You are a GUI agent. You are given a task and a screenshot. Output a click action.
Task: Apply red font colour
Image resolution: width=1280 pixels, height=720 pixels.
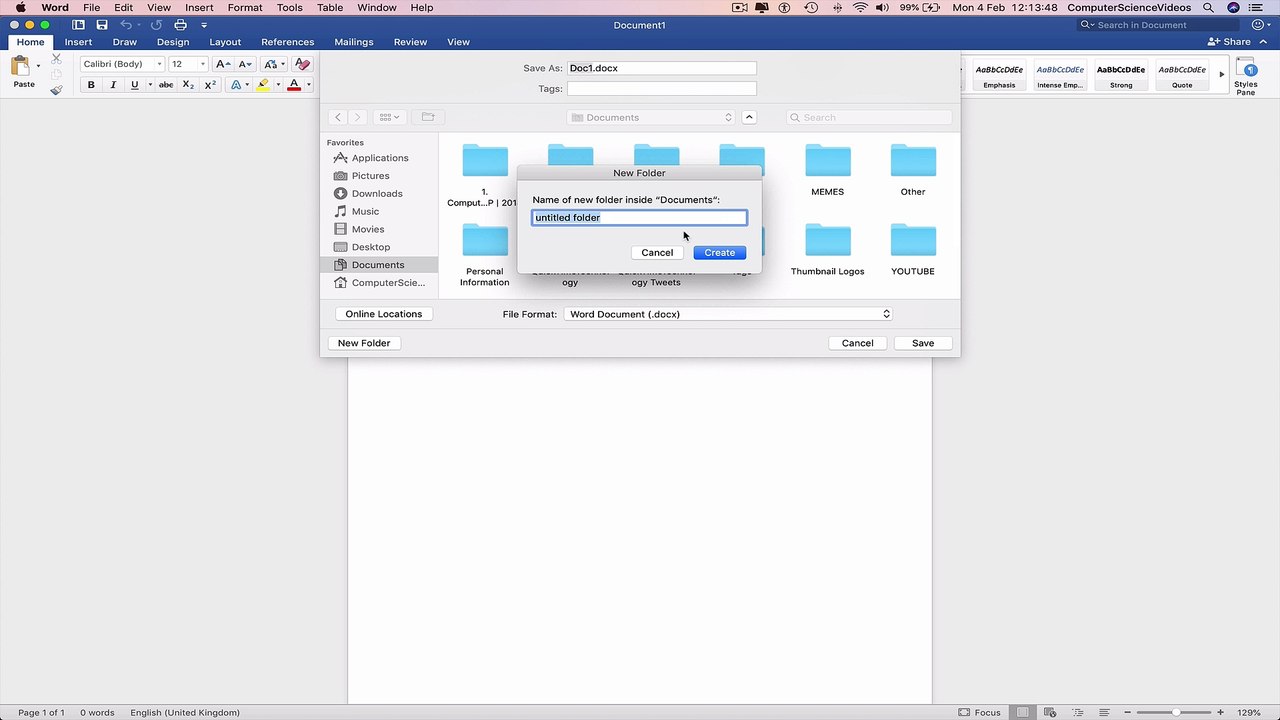(294, 85)
